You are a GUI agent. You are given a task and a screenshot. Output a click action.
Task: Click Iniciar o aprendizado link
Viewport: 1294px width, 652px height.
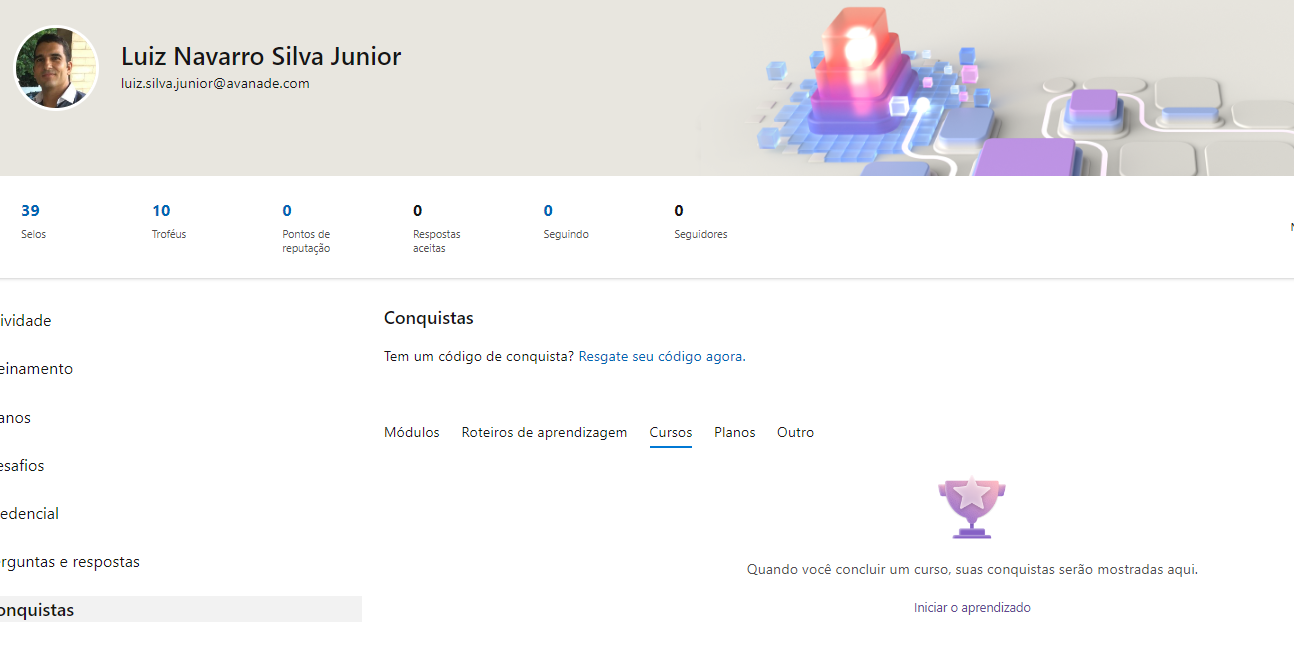(972, 607)
